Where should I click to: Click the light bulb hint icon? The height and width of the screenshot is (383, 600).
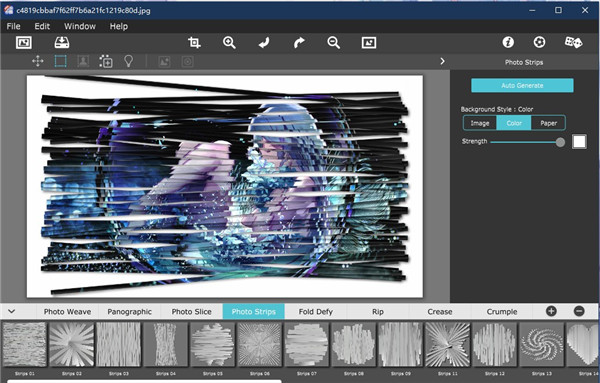coord(129,61)
